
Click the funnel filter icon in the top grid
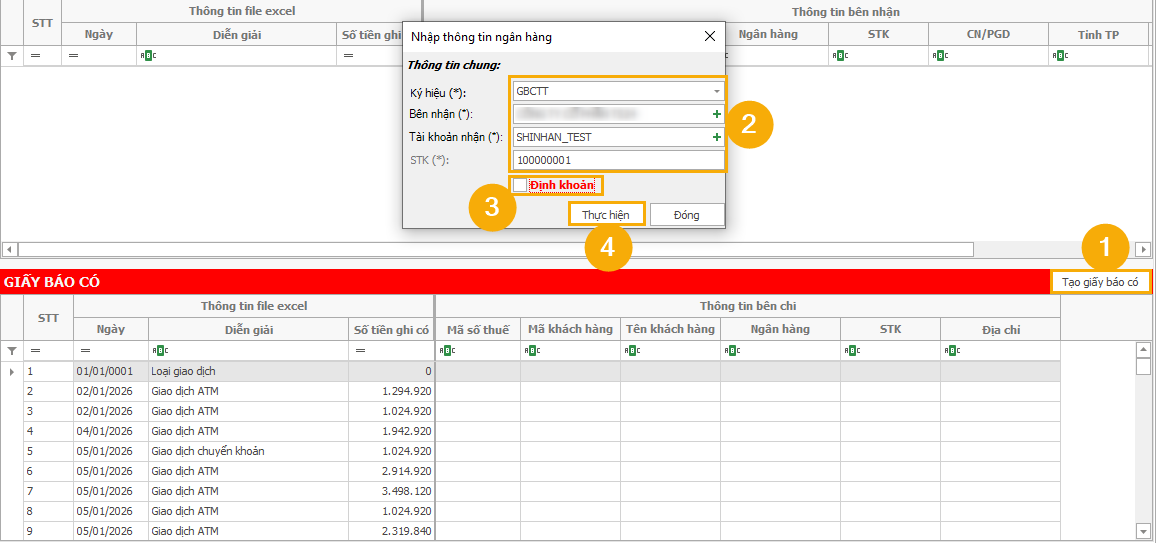[12, 55]
